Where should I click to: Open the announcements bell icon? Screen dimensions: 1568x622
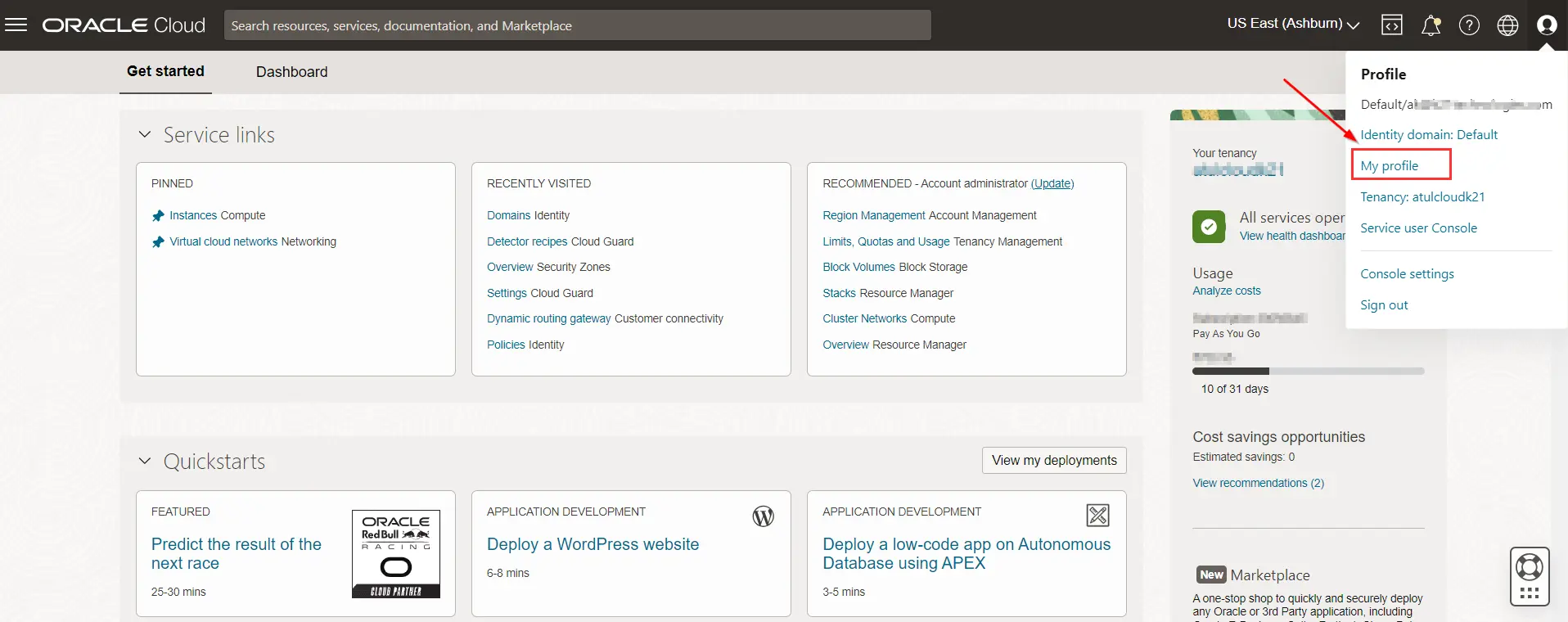tap(1431, 25)
